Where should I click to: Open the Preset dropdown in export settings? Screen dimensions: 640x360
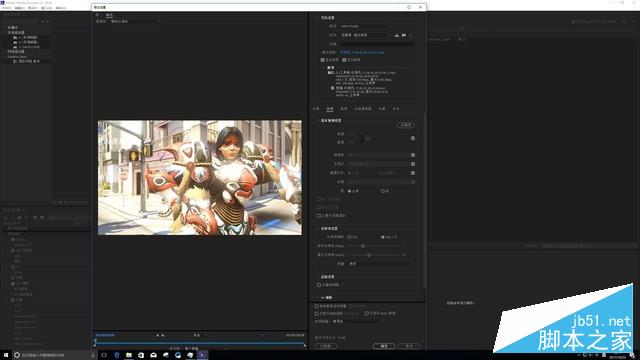click(365, 36)
